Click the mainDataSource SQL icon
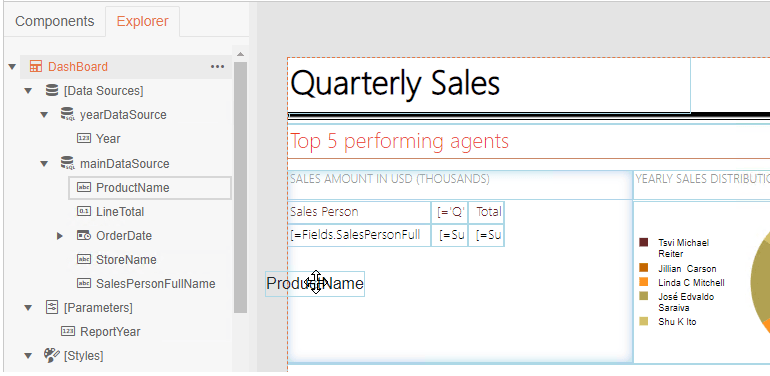The width and height of the screenshot is (770, 376). [67, 163]
